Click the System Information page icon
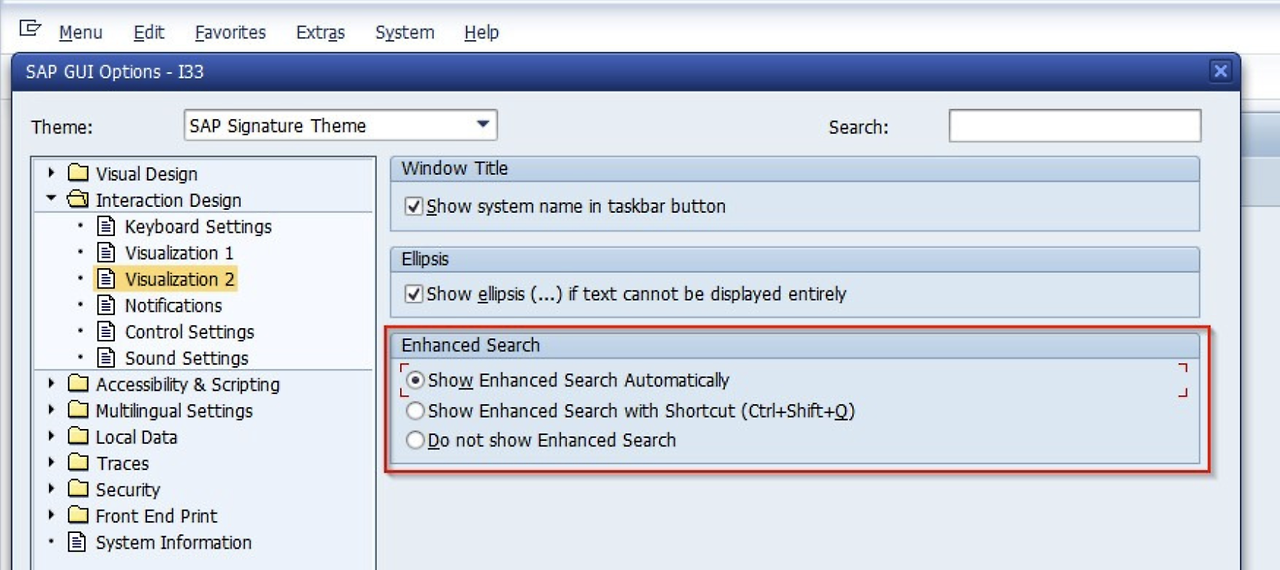Viewport: 1280px width, 570px height. [77, 542]
